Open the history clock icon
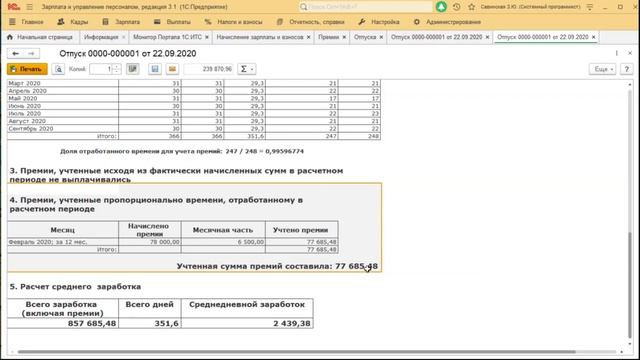The width and height of the screenshot is (640, 360). point(457,7)
